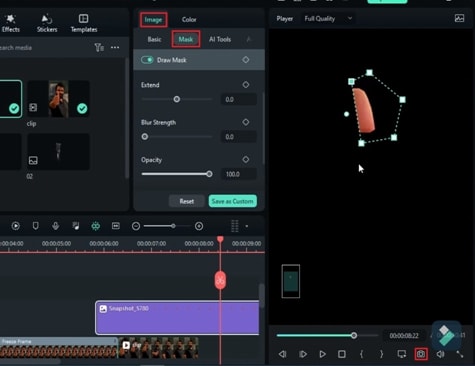Toggle the Draw Mask switch
475x366 pixels.
pyautogui.click(x=147, y=60)
